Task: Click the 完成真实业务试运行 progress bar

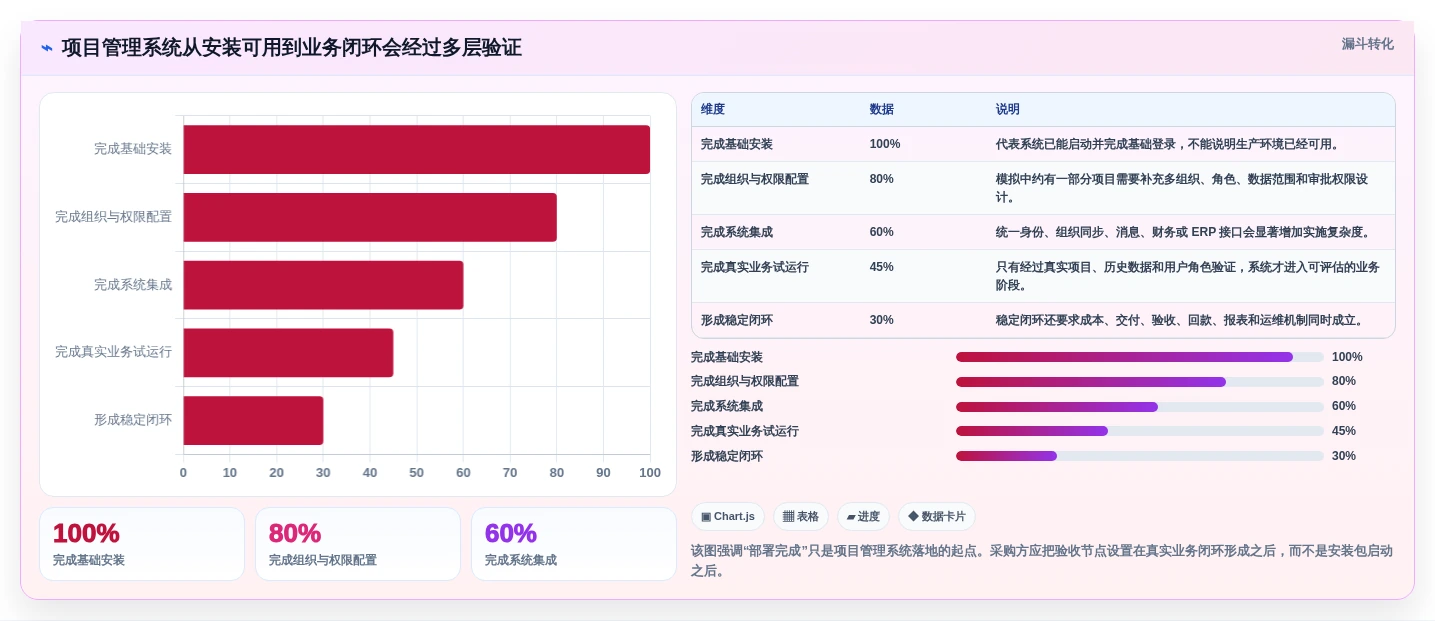Action: coord(1140,431)
